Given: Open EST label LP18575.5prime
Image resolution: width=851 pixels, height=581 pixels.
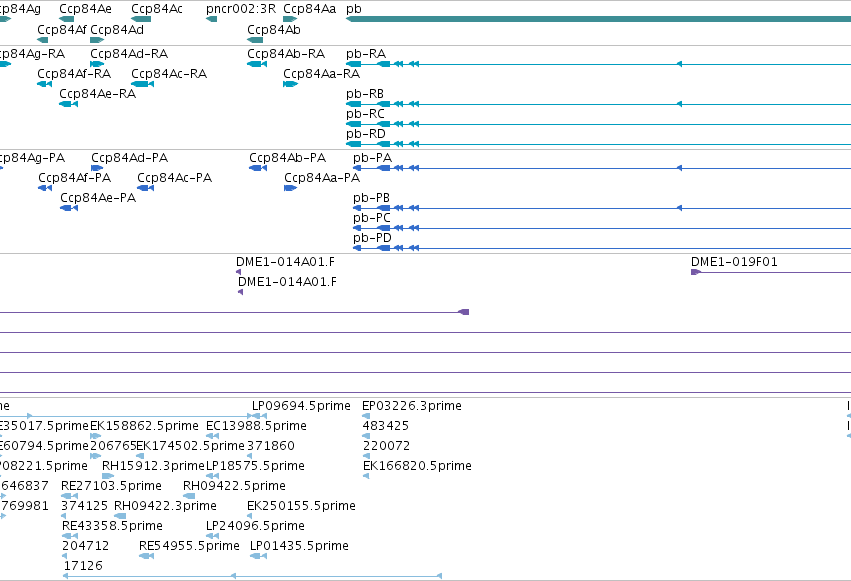Looking at the screenshot, I should pyautogui.click(x=255, y=466).
